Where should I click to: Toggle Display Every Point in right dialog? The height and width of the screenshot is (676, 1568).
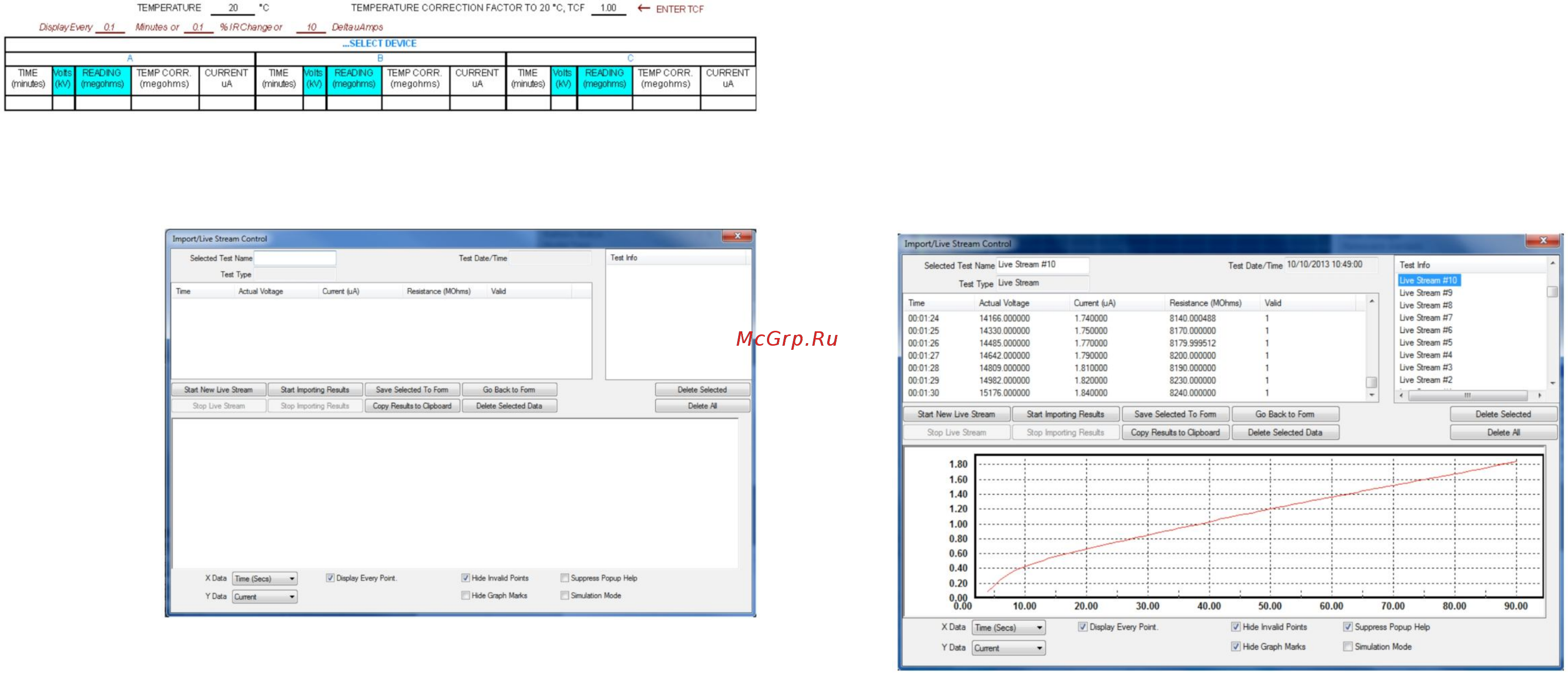(1083, 627)
